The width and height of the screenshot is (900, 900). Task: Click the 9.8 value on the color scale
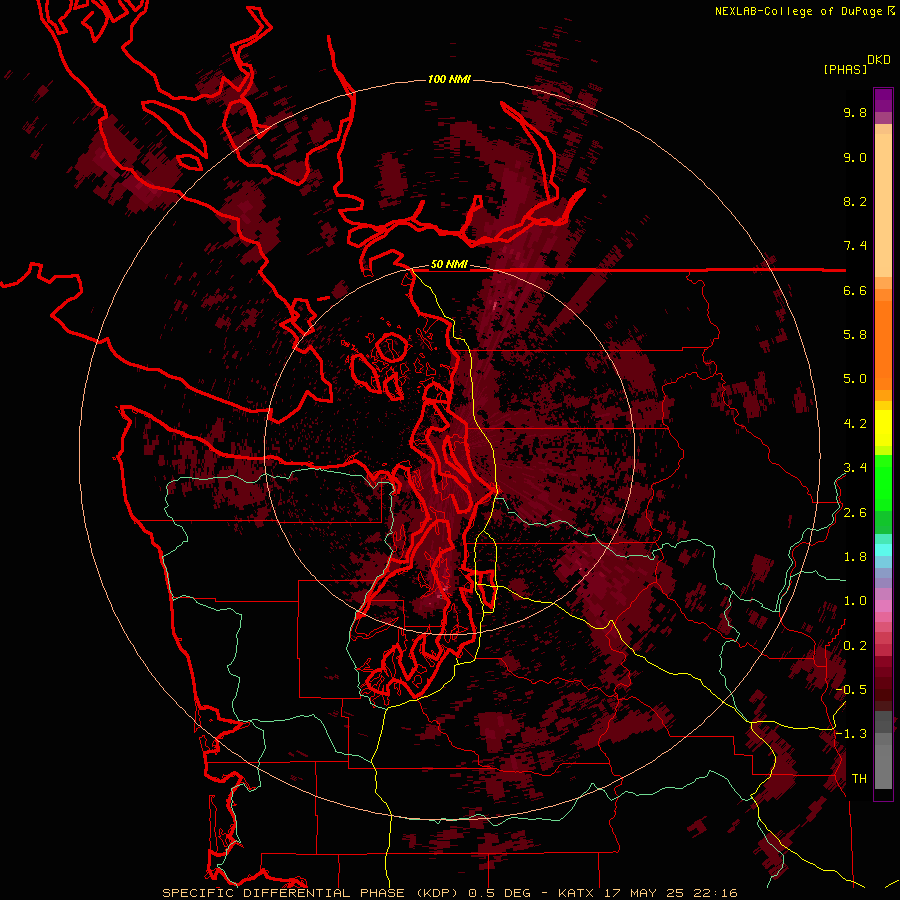(855, 112)
